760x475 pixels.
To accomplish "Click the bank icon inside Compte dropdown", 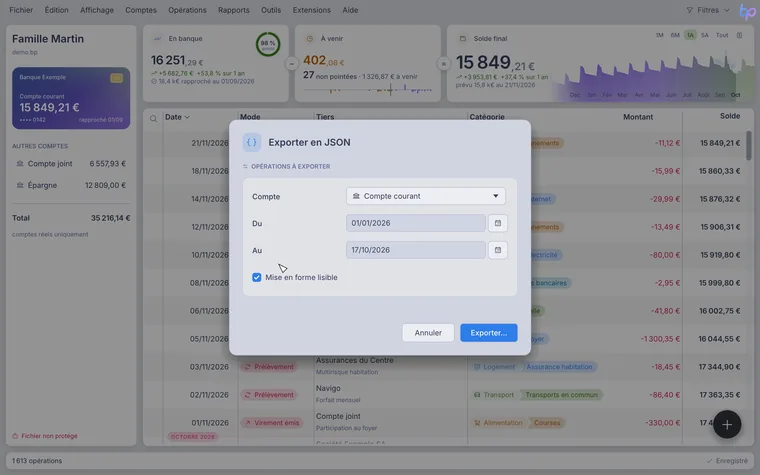I will [x=356, y=196].
